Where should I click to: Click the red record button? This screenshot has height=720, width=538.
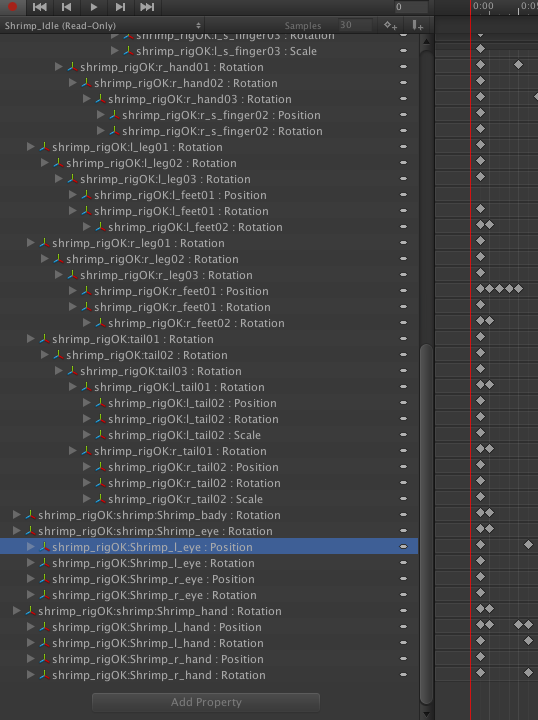[12, 6]
